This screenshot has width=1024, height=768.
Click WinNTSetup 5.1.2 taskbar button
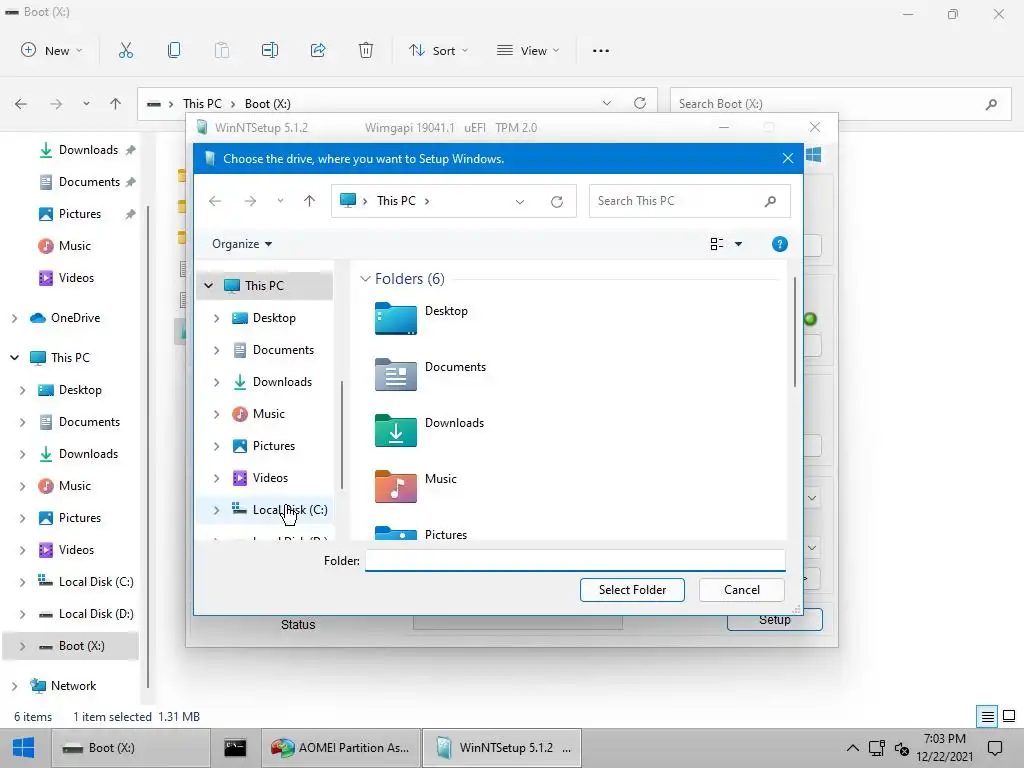pos(502,748)
